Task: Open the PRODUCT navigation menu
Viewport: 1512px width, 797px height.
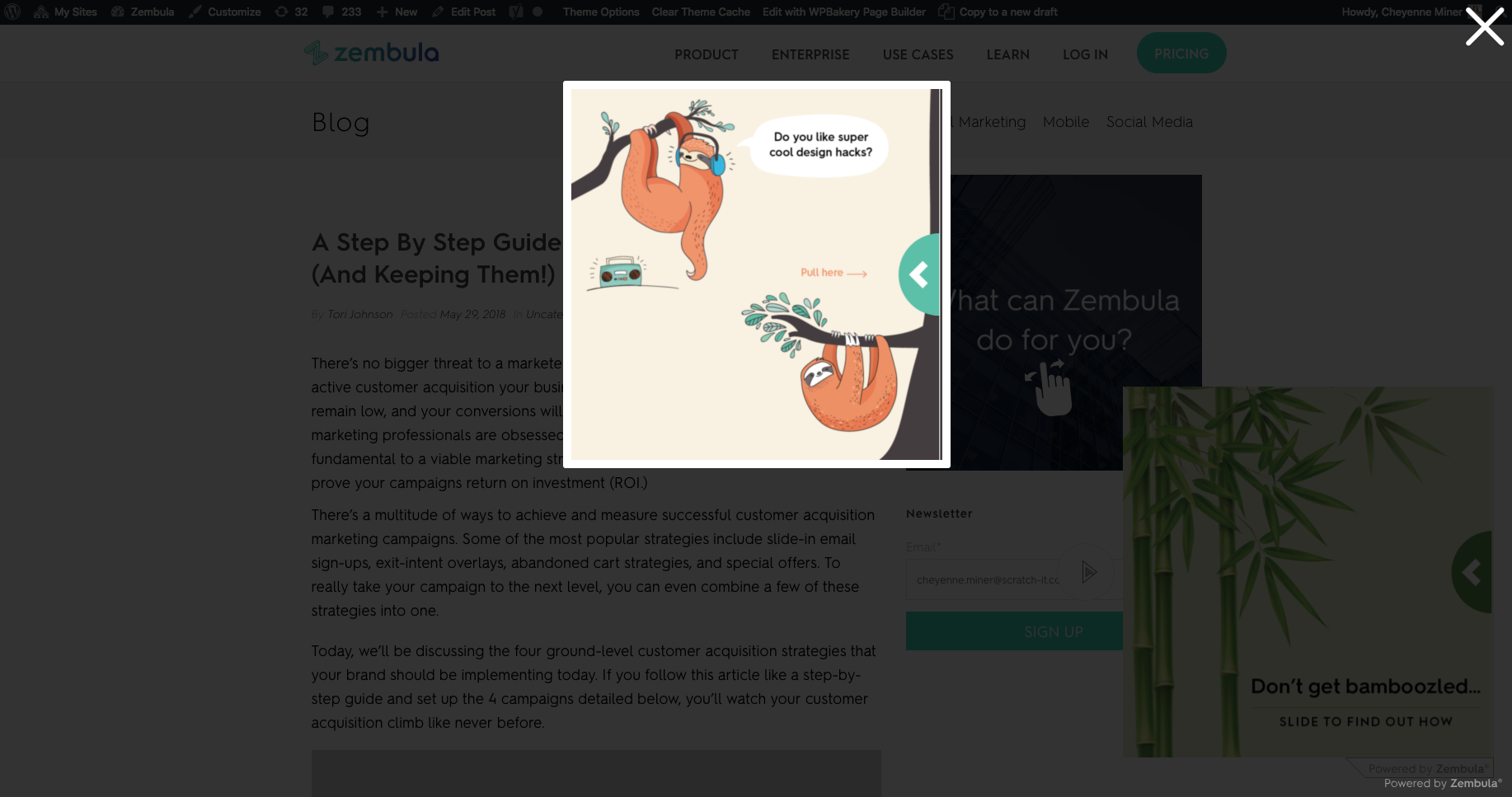Action: click(707, 54)
